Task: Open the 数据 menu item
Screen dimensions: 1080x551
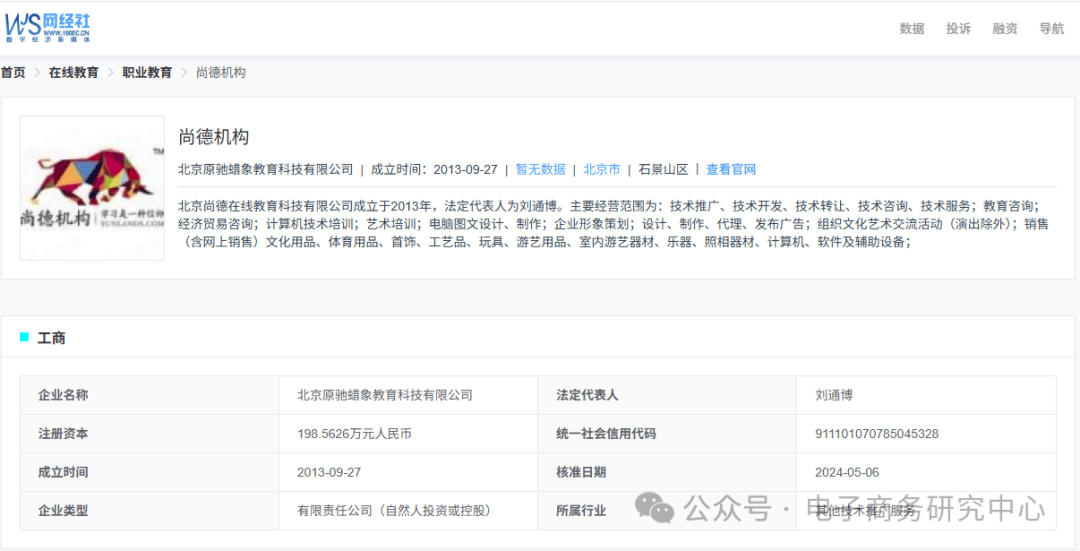Action: click(912, 28)
